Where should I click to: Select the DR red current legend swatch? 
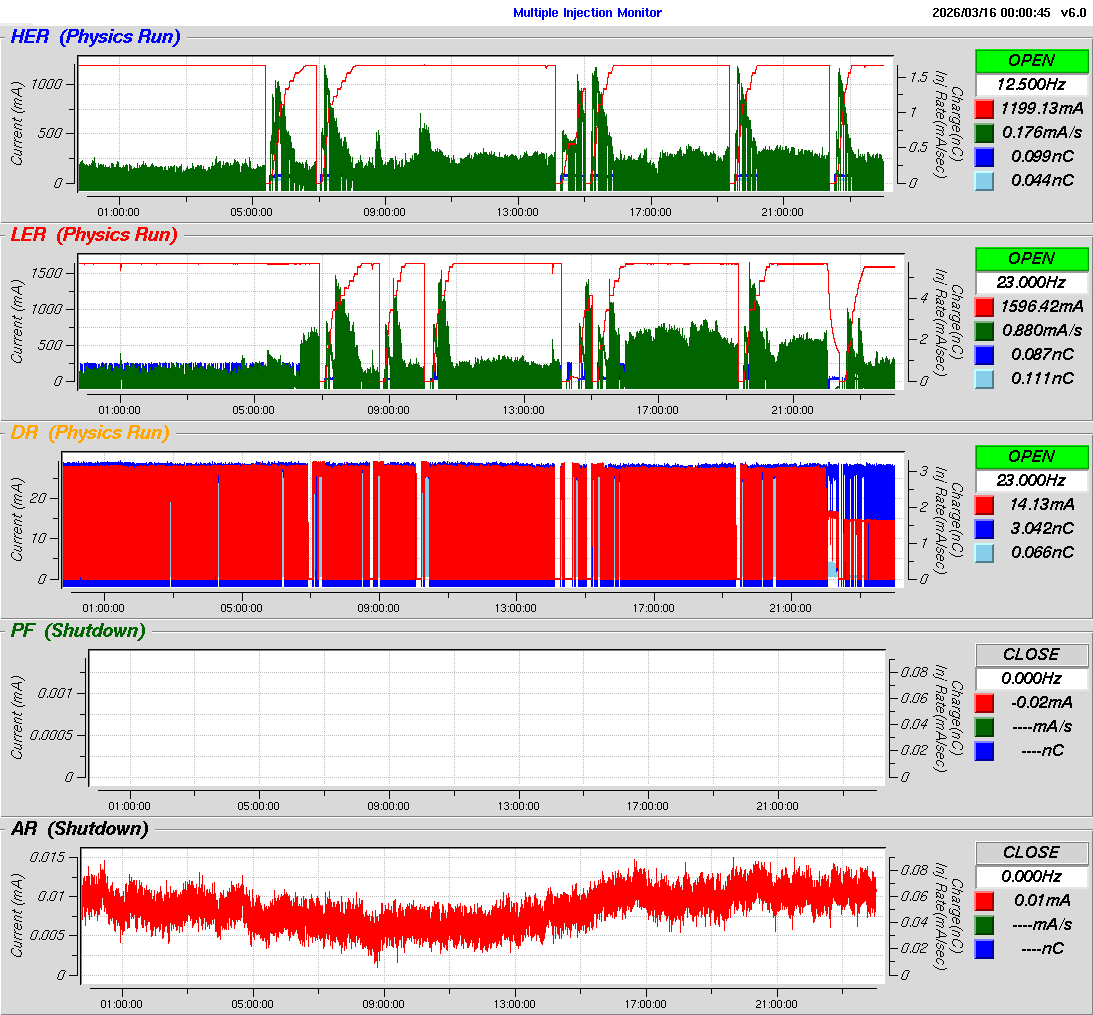(x=984, y=504)
